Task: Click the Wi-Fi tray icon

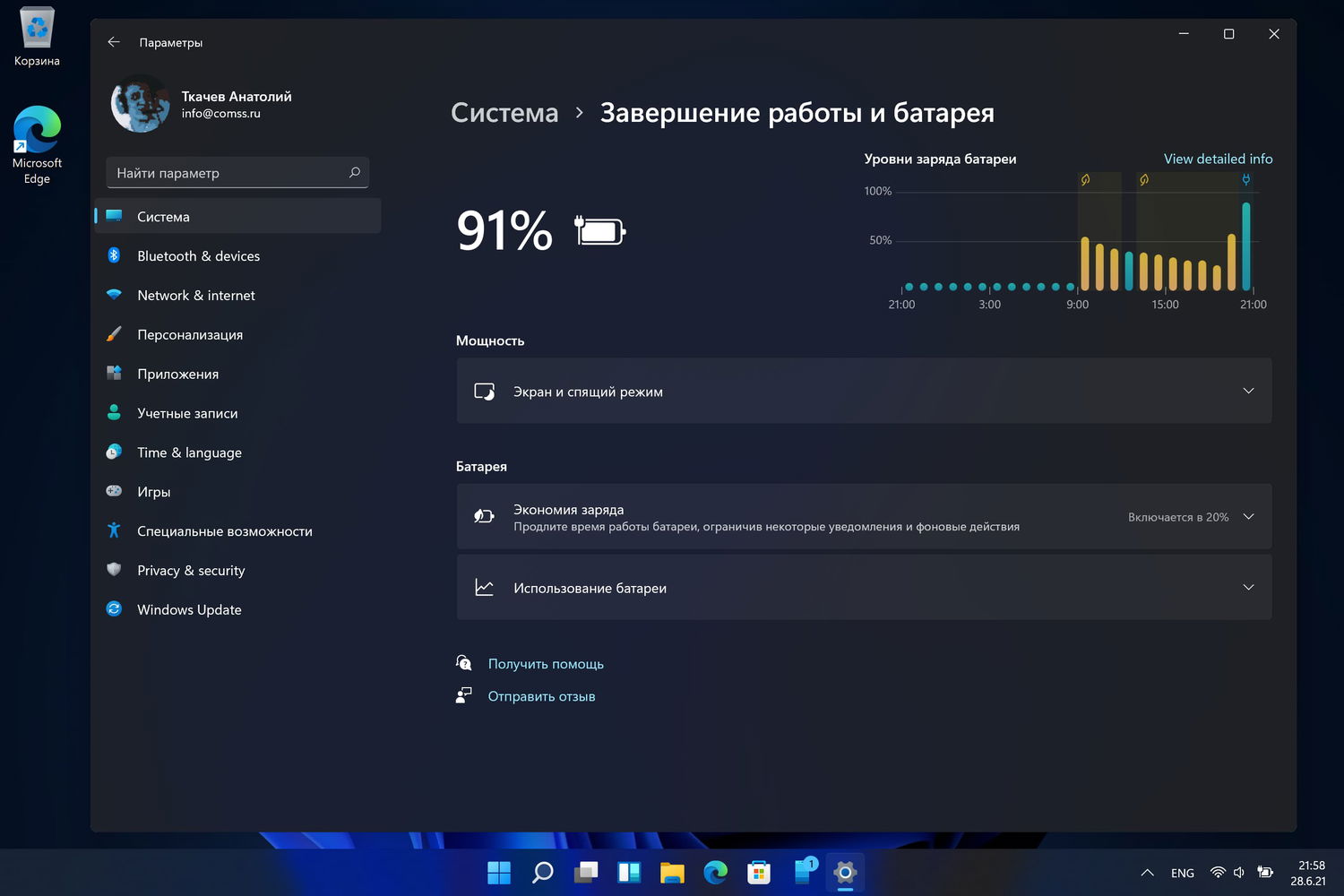Action: tap(1218, 872)
